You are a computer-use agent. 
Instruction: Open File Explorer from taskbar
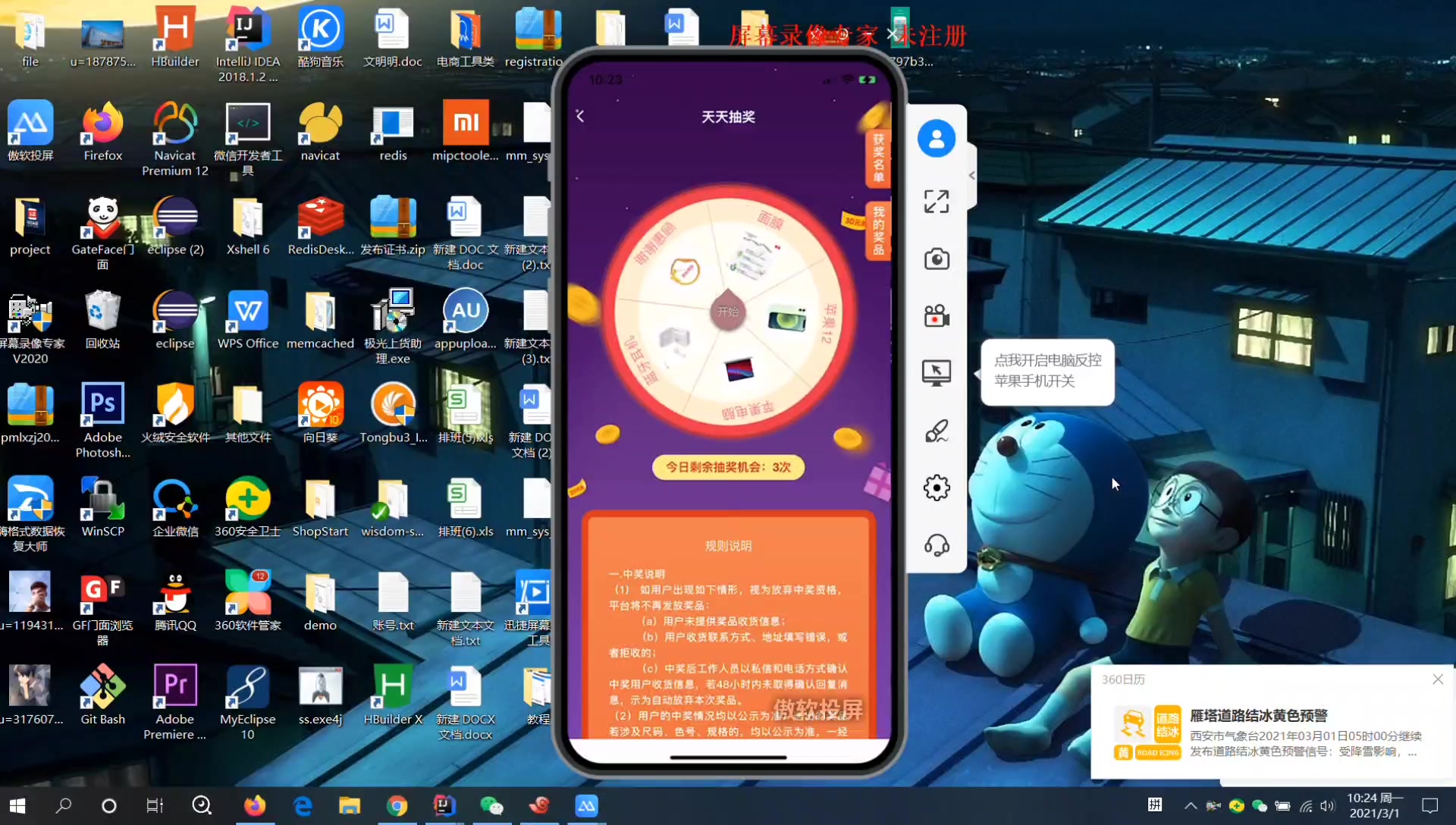point(349,805)
